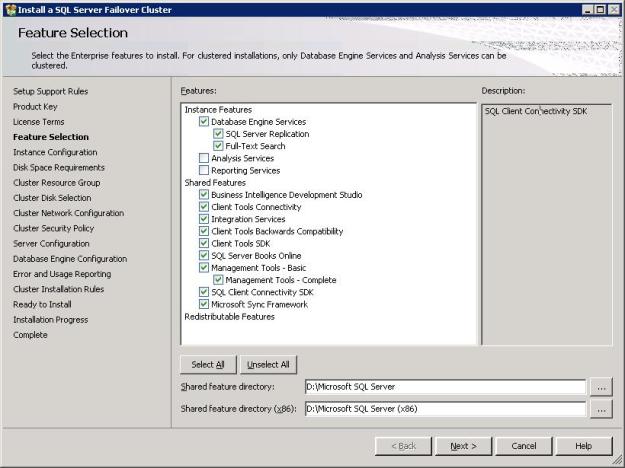Image resolution: width=625 pixels, height=468 pixels.
Task: Select Instance Features tree heading
Action: pyautogui.click(x=218, y=109)
